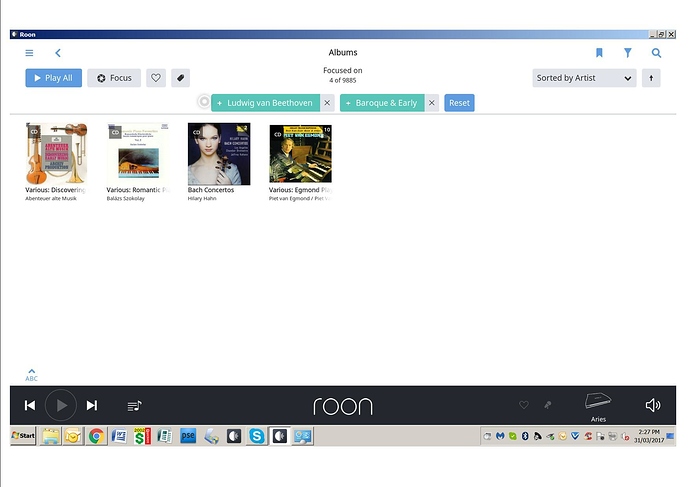This screenshot has height=487, width=690.
Task: Open the Windows Start button
Action: coord(23,436)
